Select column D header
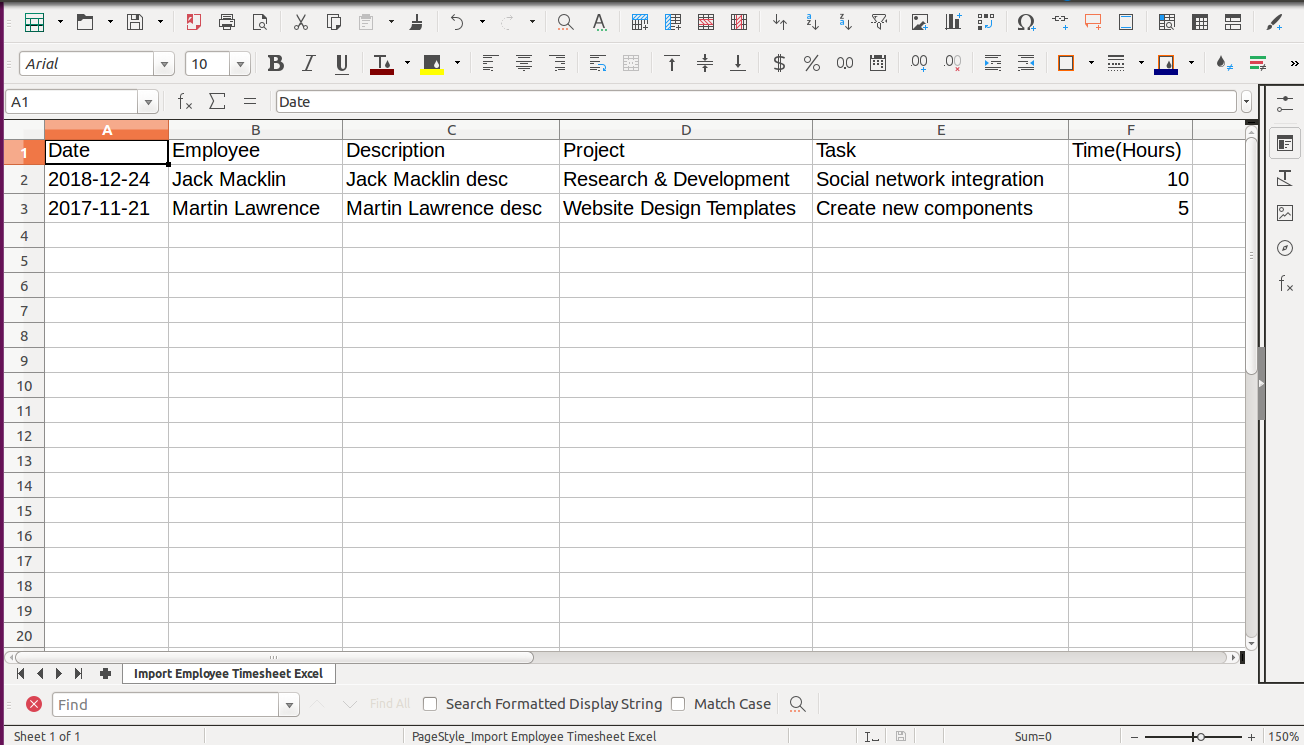 (x=686, y=130)
